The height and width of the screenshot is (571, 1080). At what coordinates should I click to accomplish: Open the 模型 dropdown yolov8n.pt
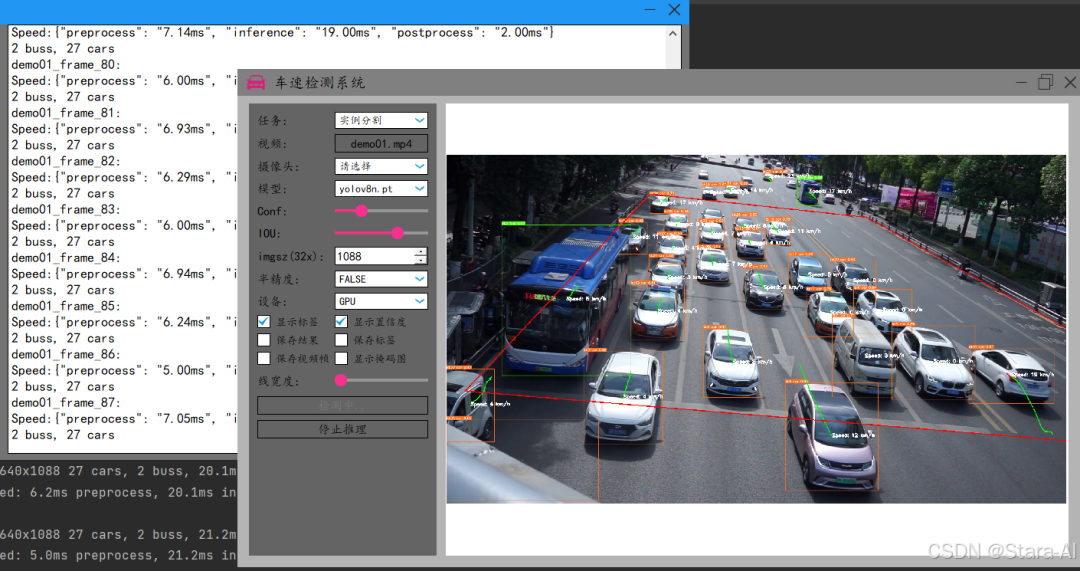pos(381,189)
